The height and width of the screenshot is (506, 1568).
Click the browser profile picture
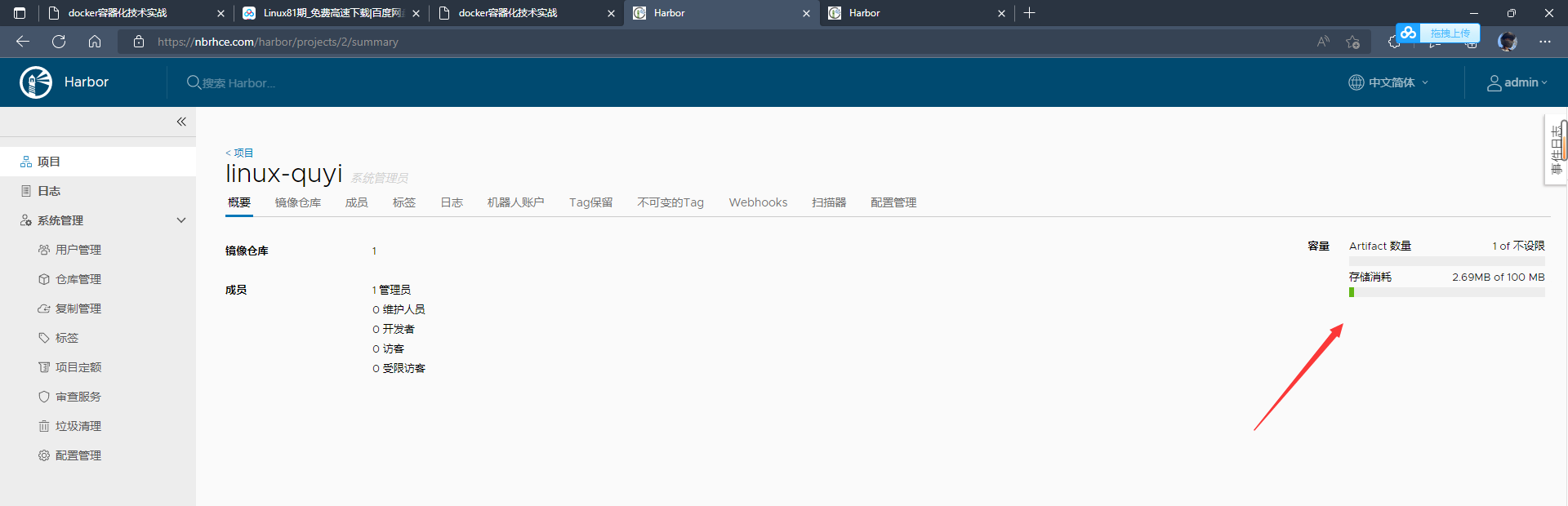(1508, 42)
